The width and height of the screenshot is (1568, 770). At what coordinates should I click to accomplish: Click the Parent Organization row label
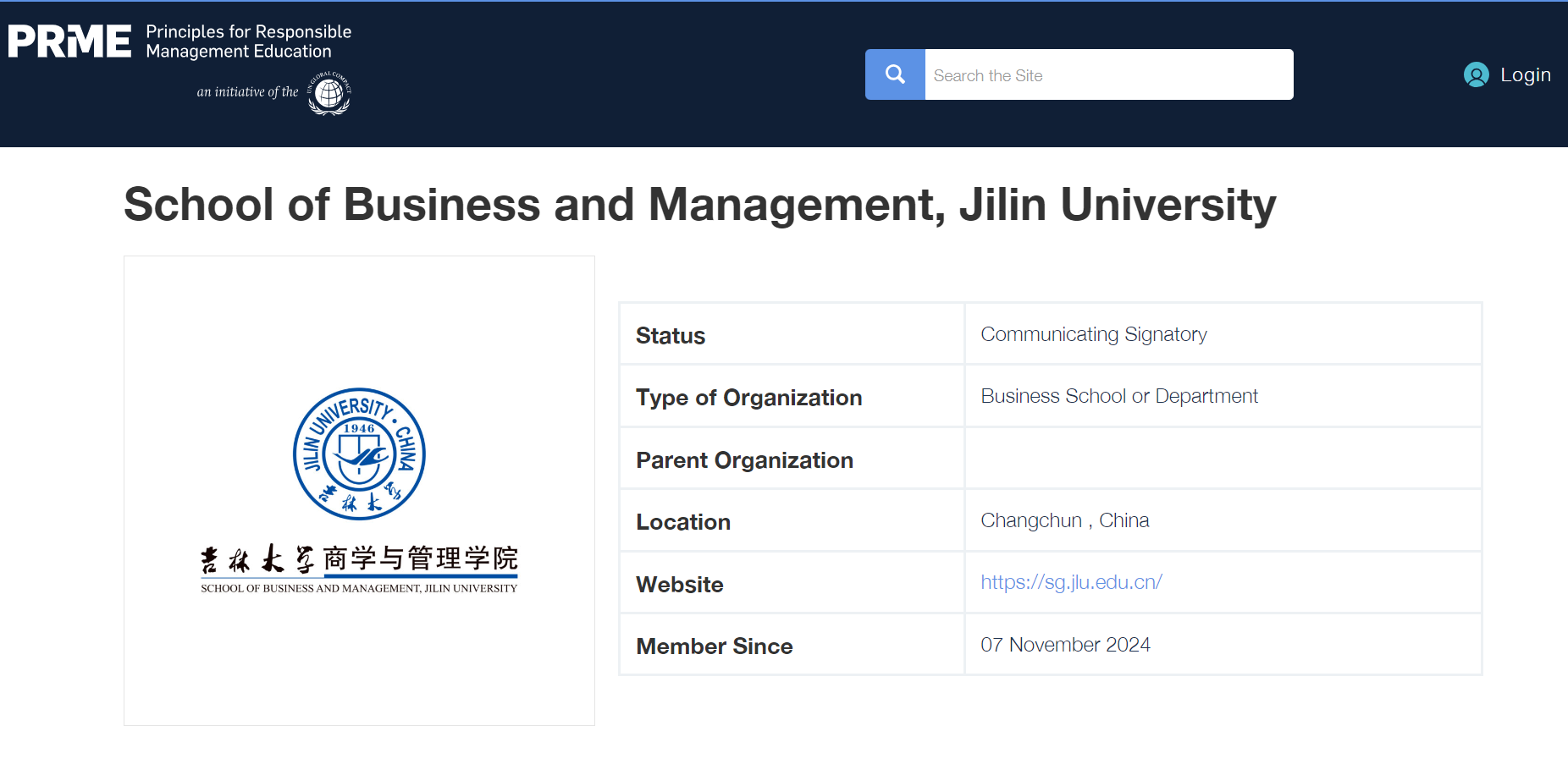tap(744, 460)
